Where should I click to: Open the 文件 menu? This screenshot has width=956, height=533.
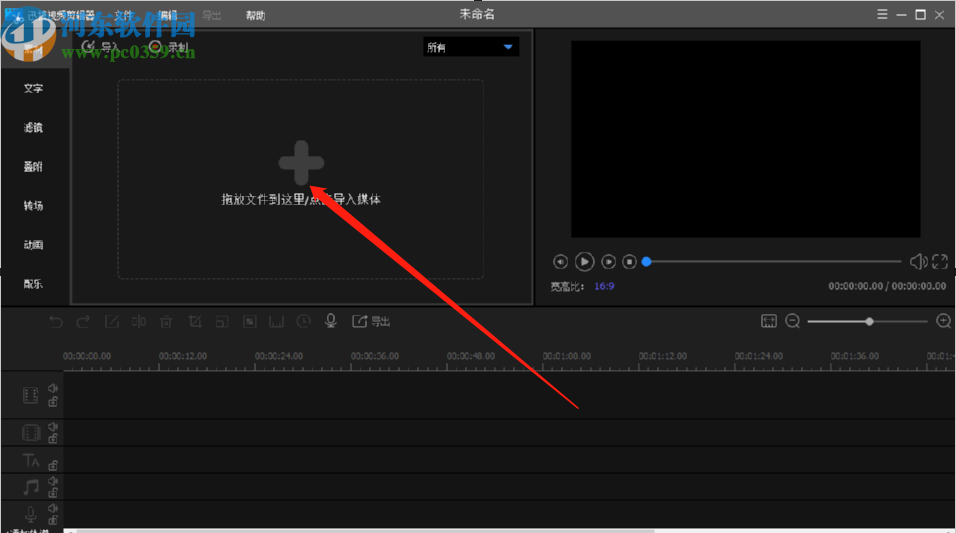point(124,15)
